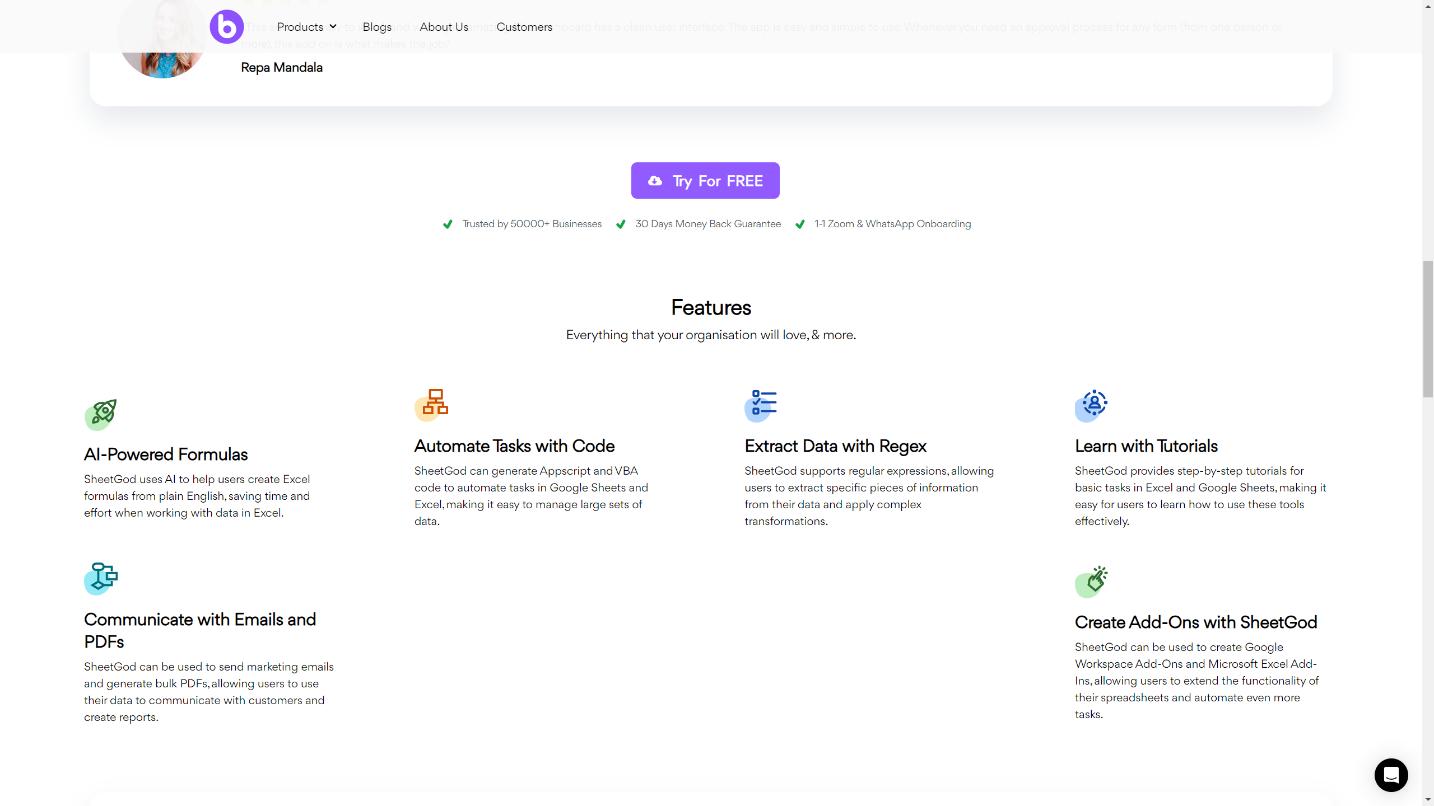Click the cloud download icon in Try For FREE

tap(655, 181)
